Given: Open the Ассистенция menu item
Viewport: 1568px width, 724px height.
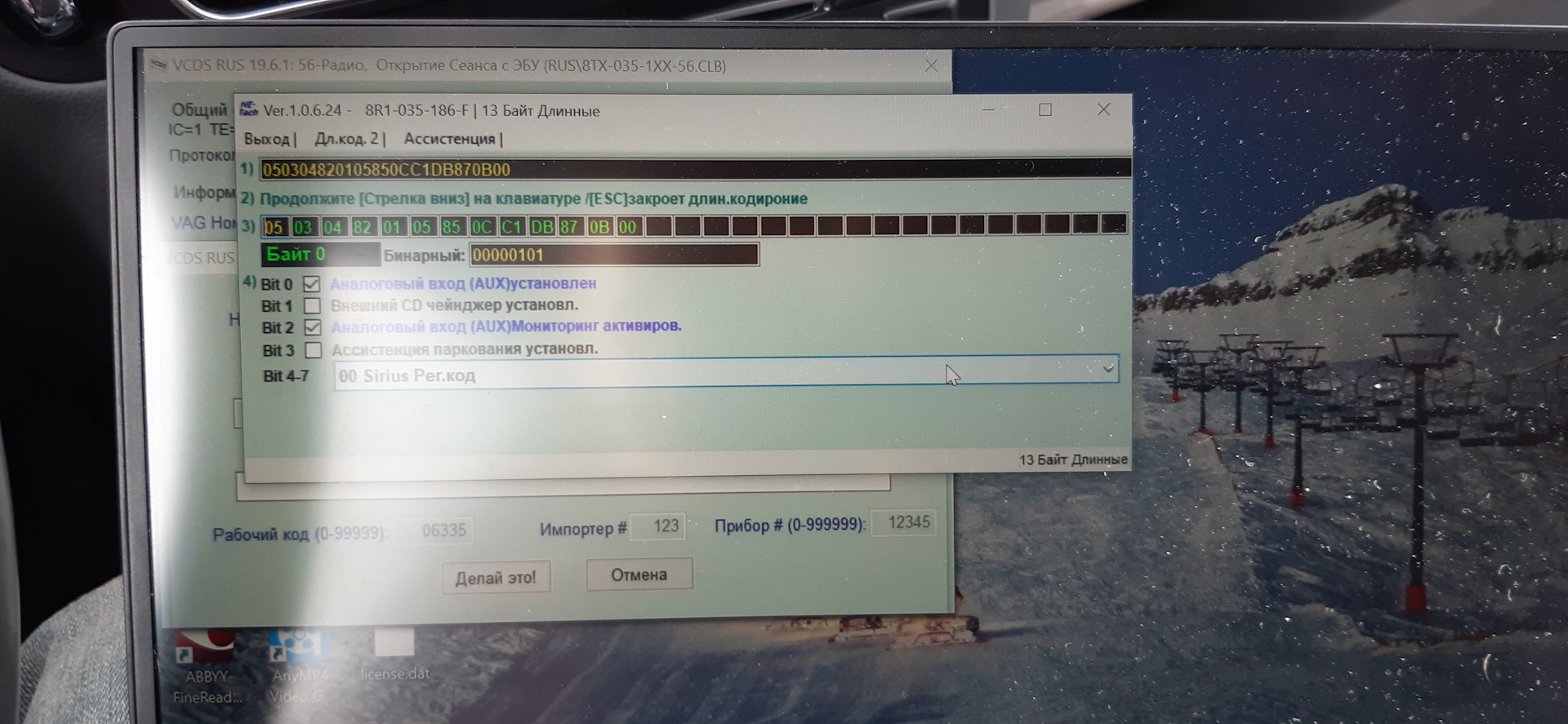Looking at the screenshot, I should point(449,139).
